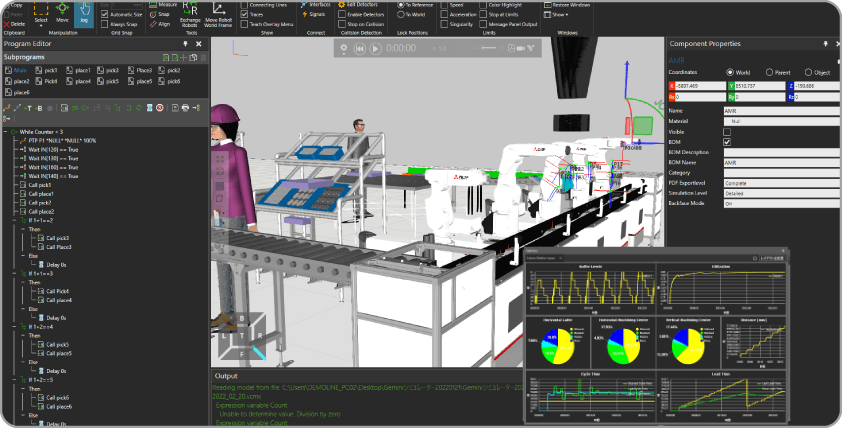Open the Material dropdown
The width and height of the screenshot is (842, 428).
(x=780, y=120)
